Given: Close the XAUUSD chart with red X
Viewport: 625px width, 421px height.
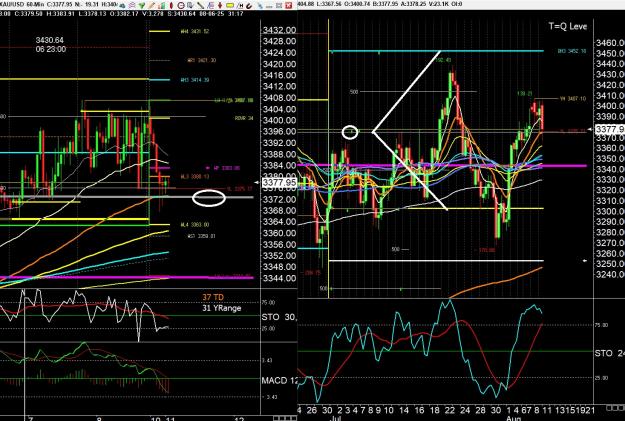Looking at the screenshot, I should [x=289, y=6].
